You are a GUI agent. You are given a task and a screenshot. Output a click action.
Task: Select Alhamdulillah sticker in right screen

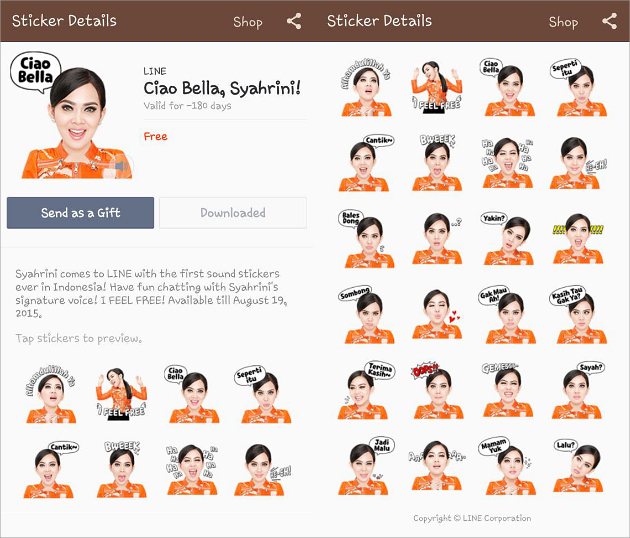(x=366, y=88)
